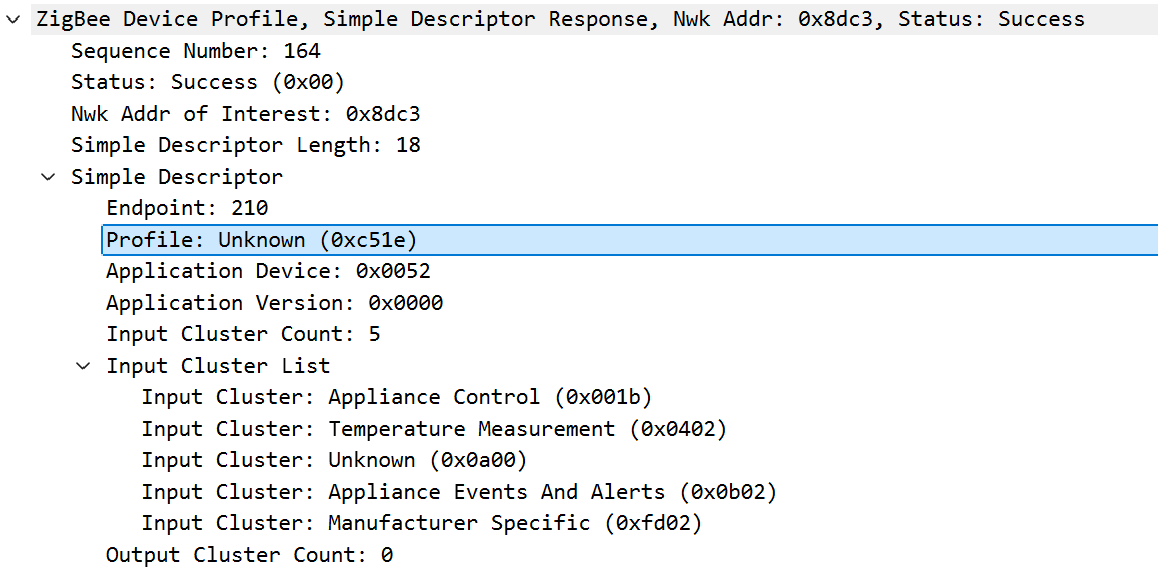This screenshot has height=571, width=1158.
Task: Select Application Device: 0x0052 row
Action: click(x=269, y=271)
